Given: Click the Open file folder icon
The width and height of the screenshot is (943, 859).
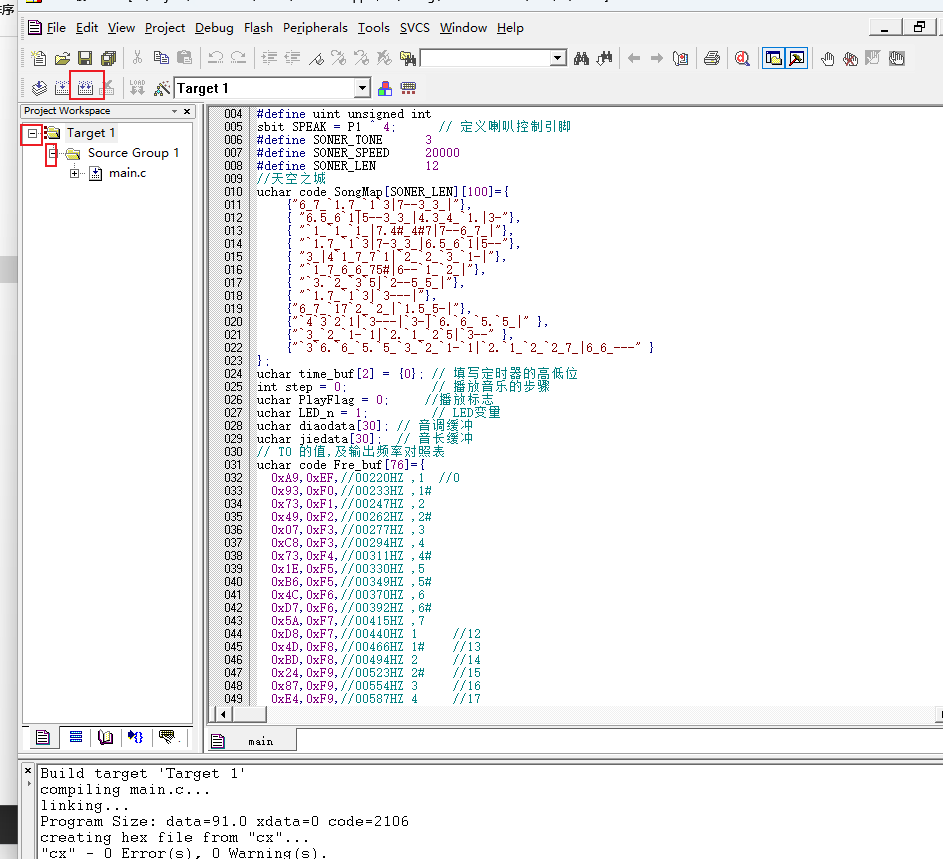Looking at the screenshot, I should (x=62, y=58).
